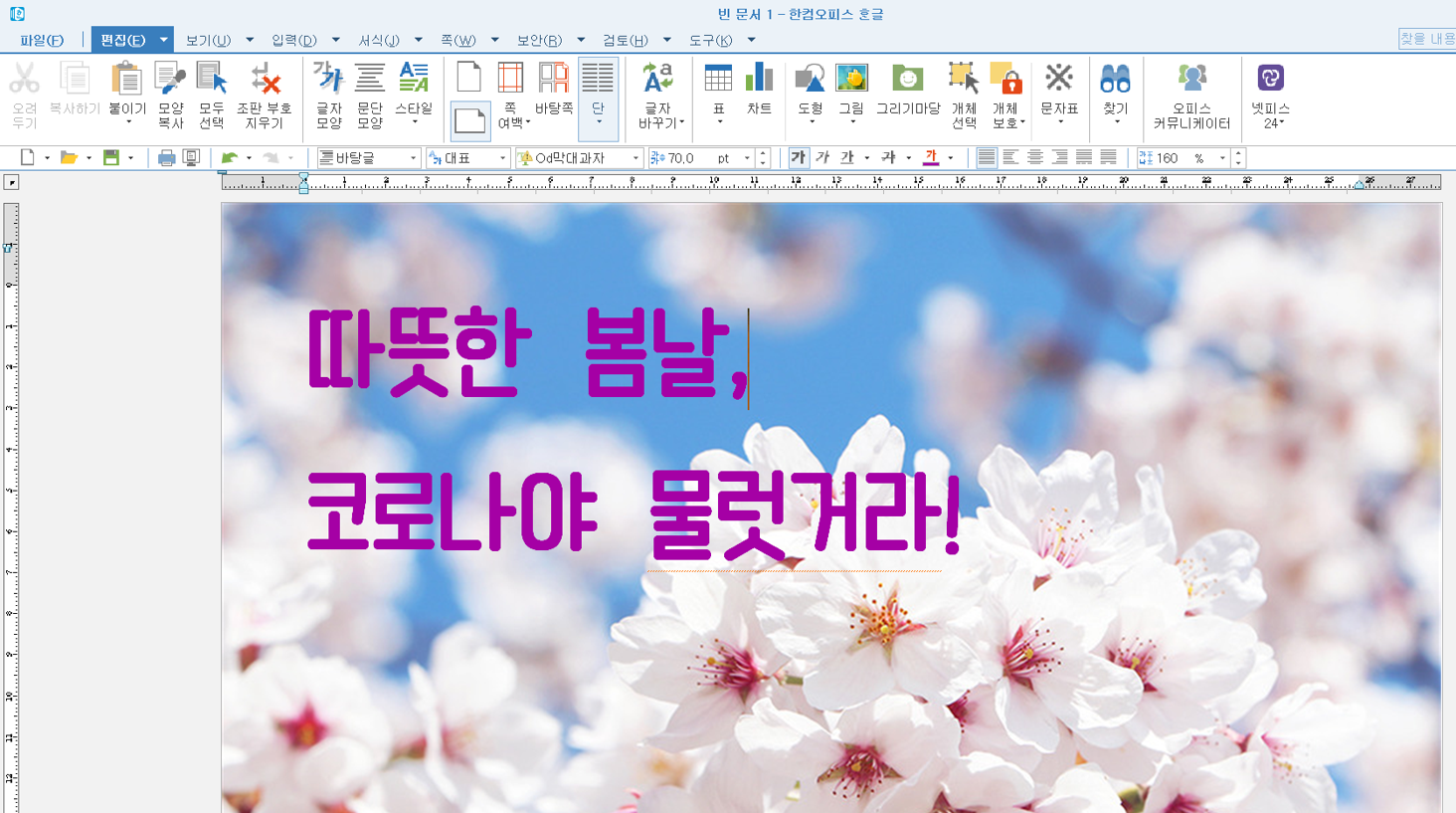Click the 오려두기 (cut) scissors icon
The width and height of the screenshot is (1456, 813).
coord(24,79)
